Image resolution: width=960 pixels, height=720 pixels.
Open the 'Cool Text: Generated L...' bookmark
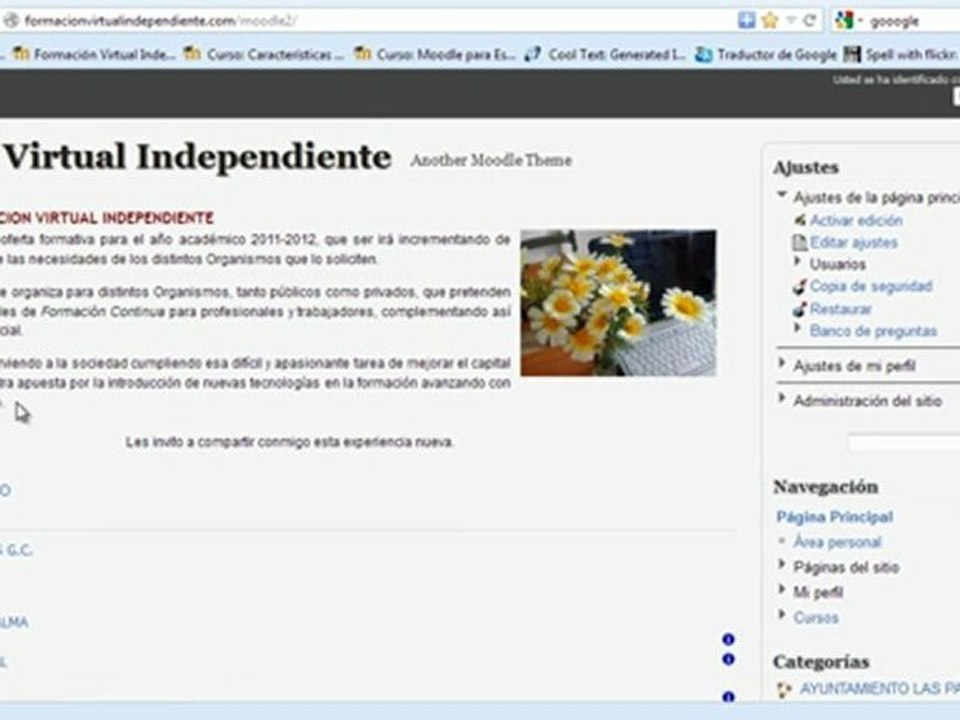(606, 54)
